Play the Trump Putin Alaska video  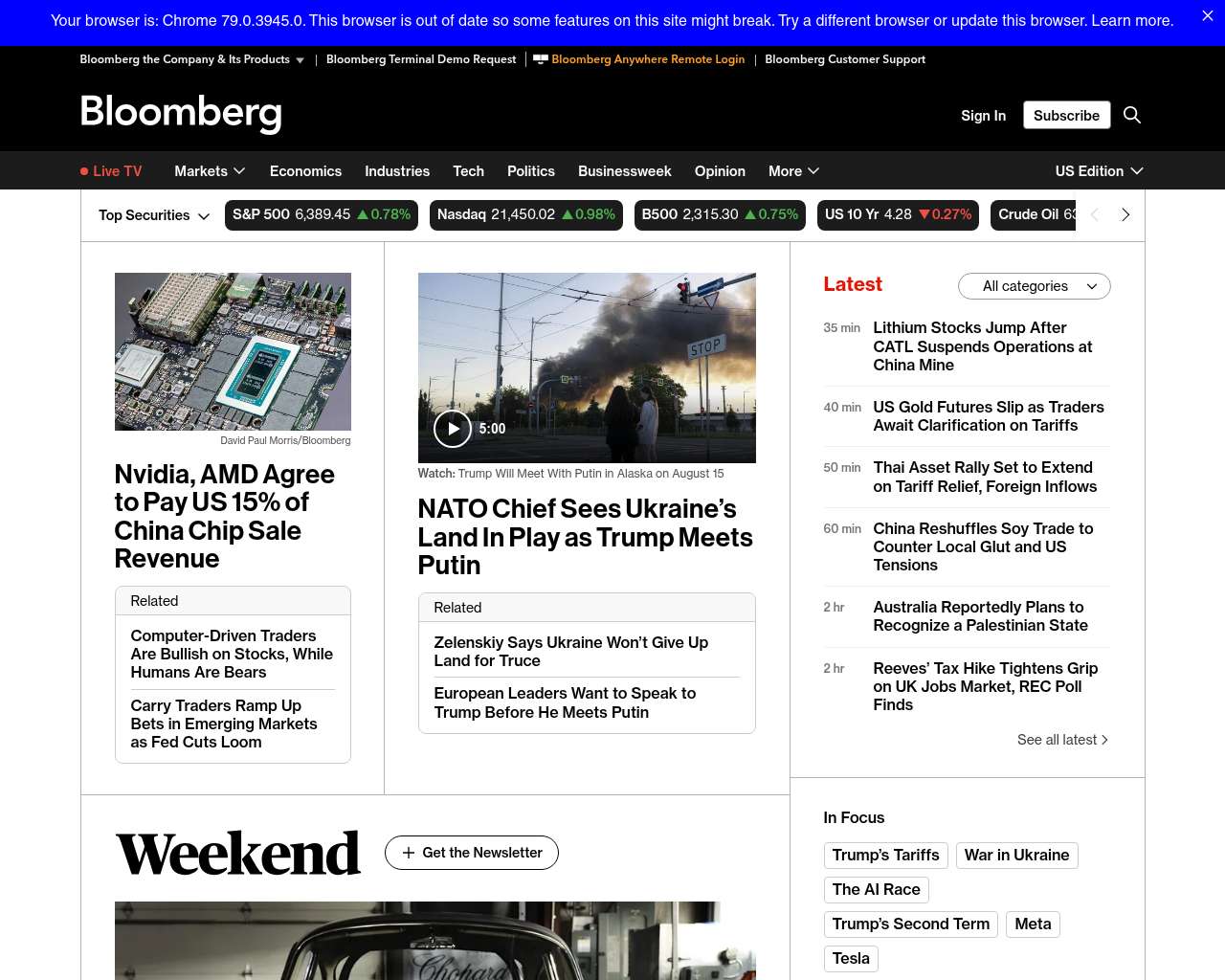(453, 429)
